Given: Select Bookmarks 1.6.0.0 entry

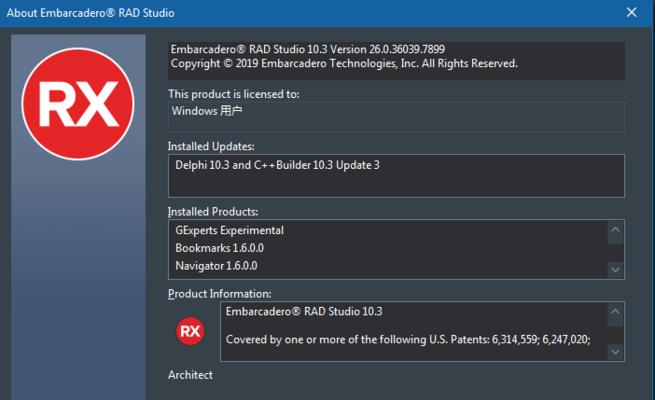Looking at the screenshot, I should pos(219,248).
